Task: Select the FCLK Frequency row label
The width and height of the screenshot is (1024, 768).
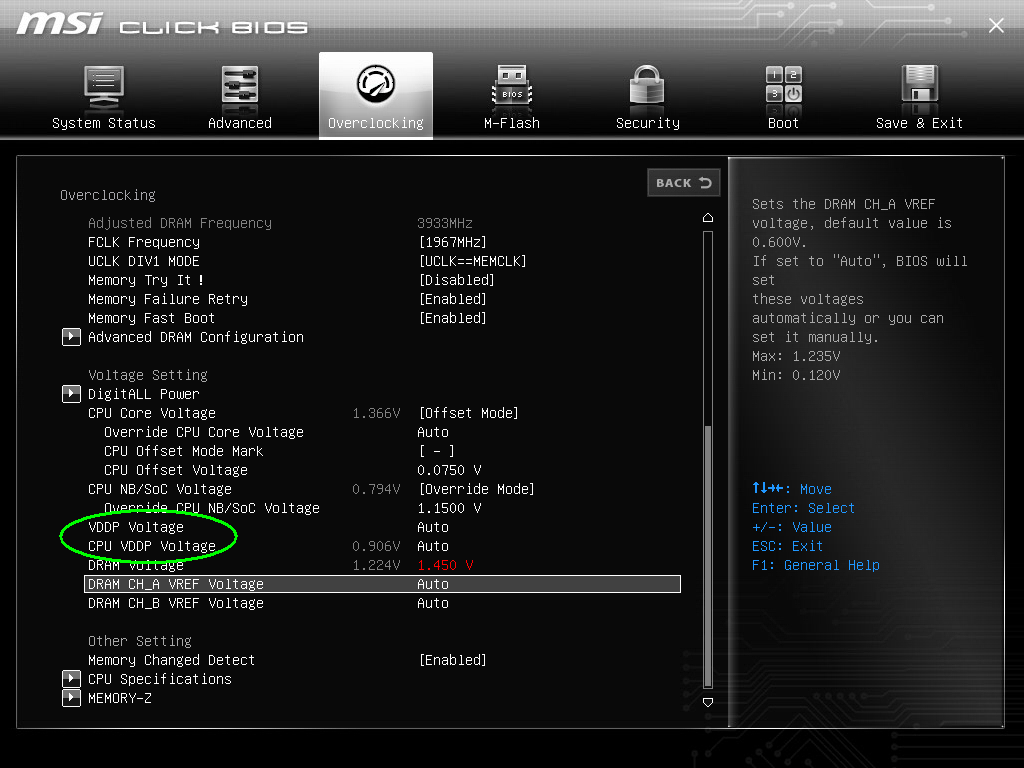Action: pos(144,242)
